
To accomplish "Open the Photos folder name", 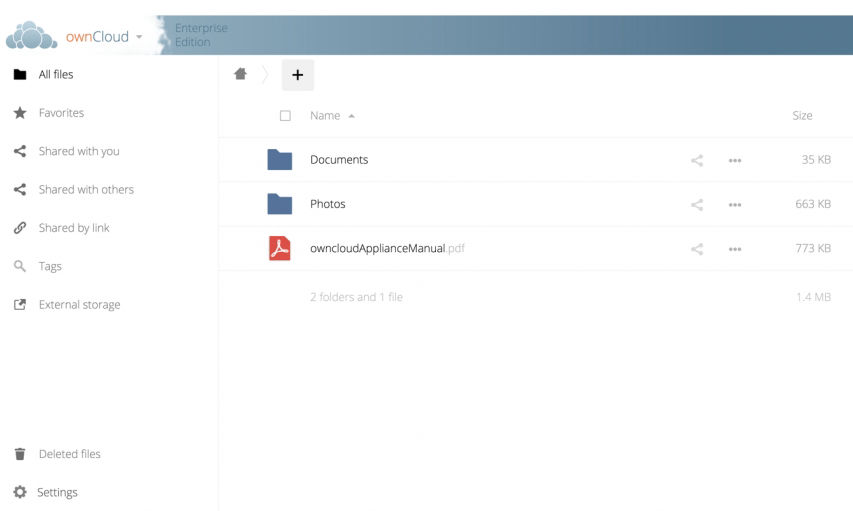I will [x=327, y=204].
